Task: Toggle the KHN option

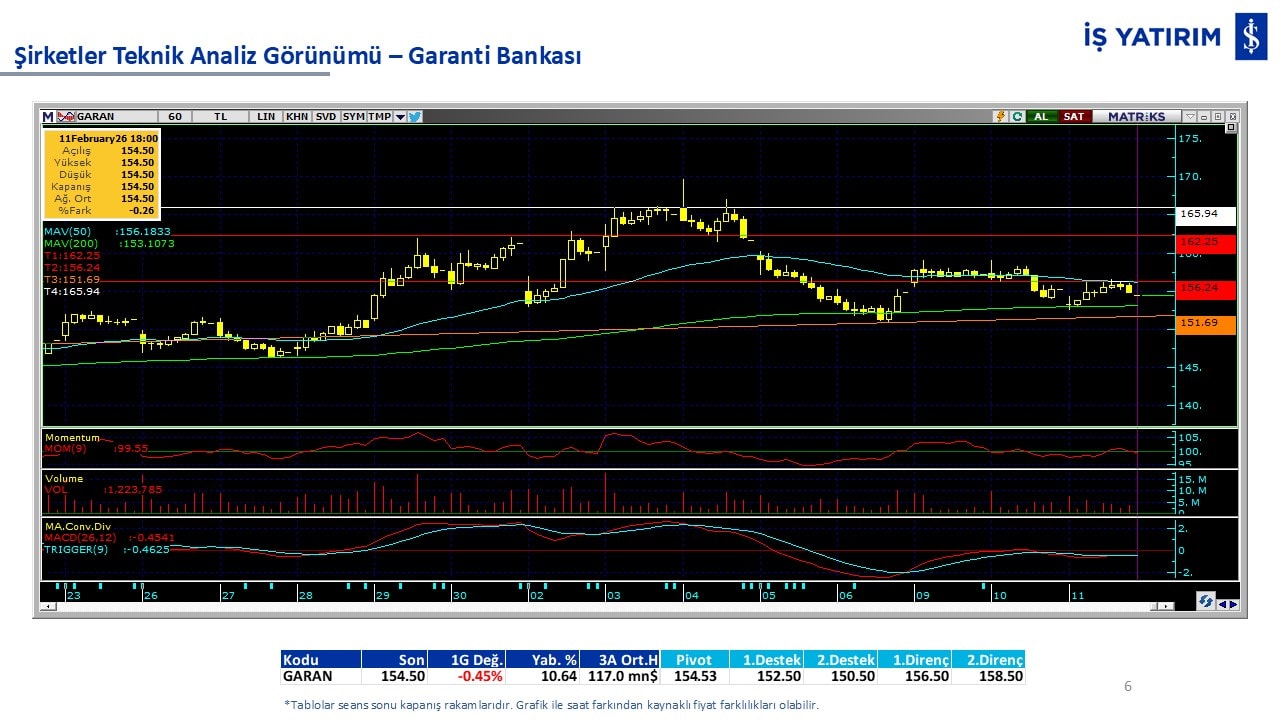Action: pos(297,117)
